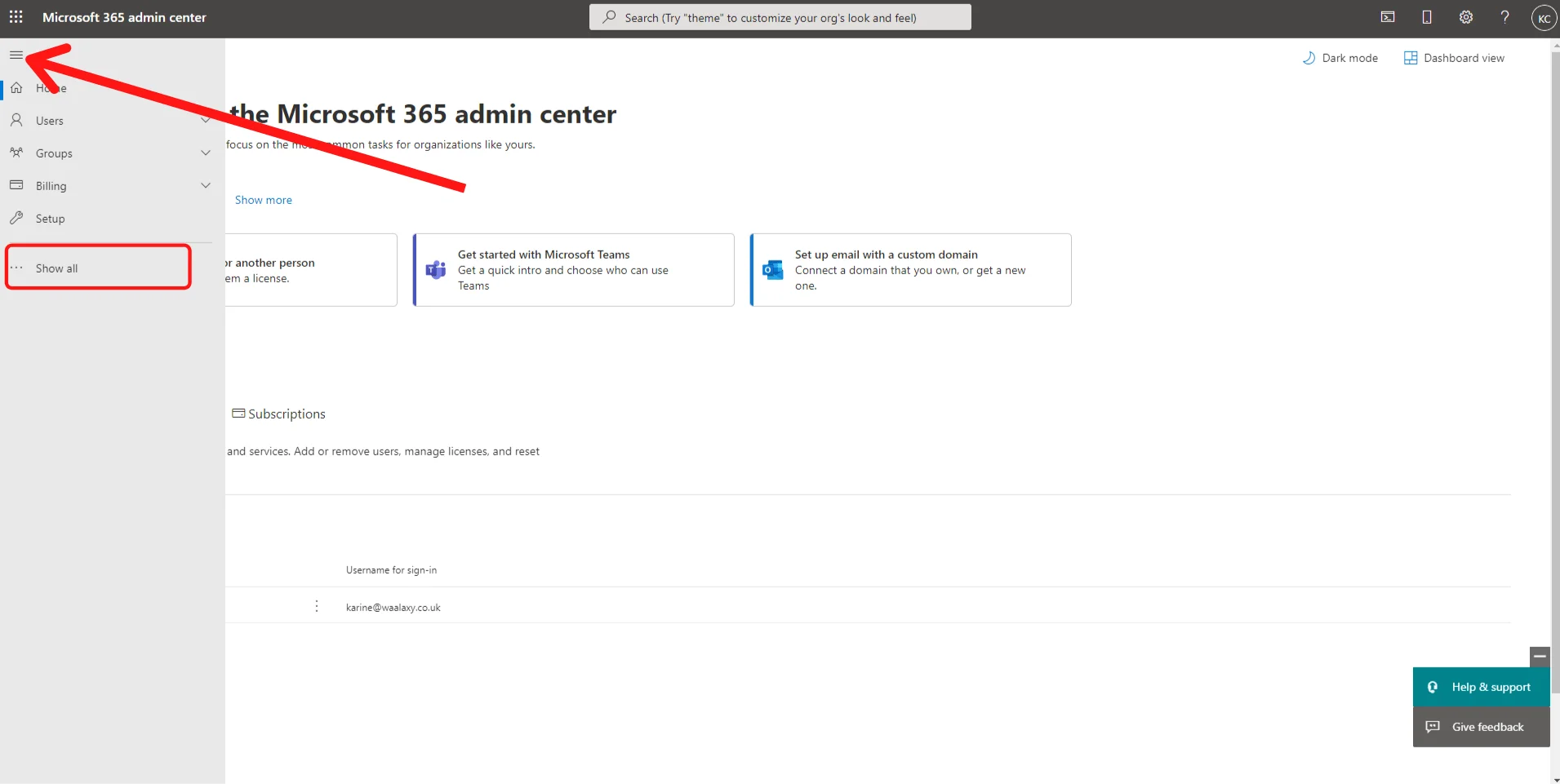Click the Home icon in sidebar
Viewport: 1560px width, 784px height.
point(16,88)
